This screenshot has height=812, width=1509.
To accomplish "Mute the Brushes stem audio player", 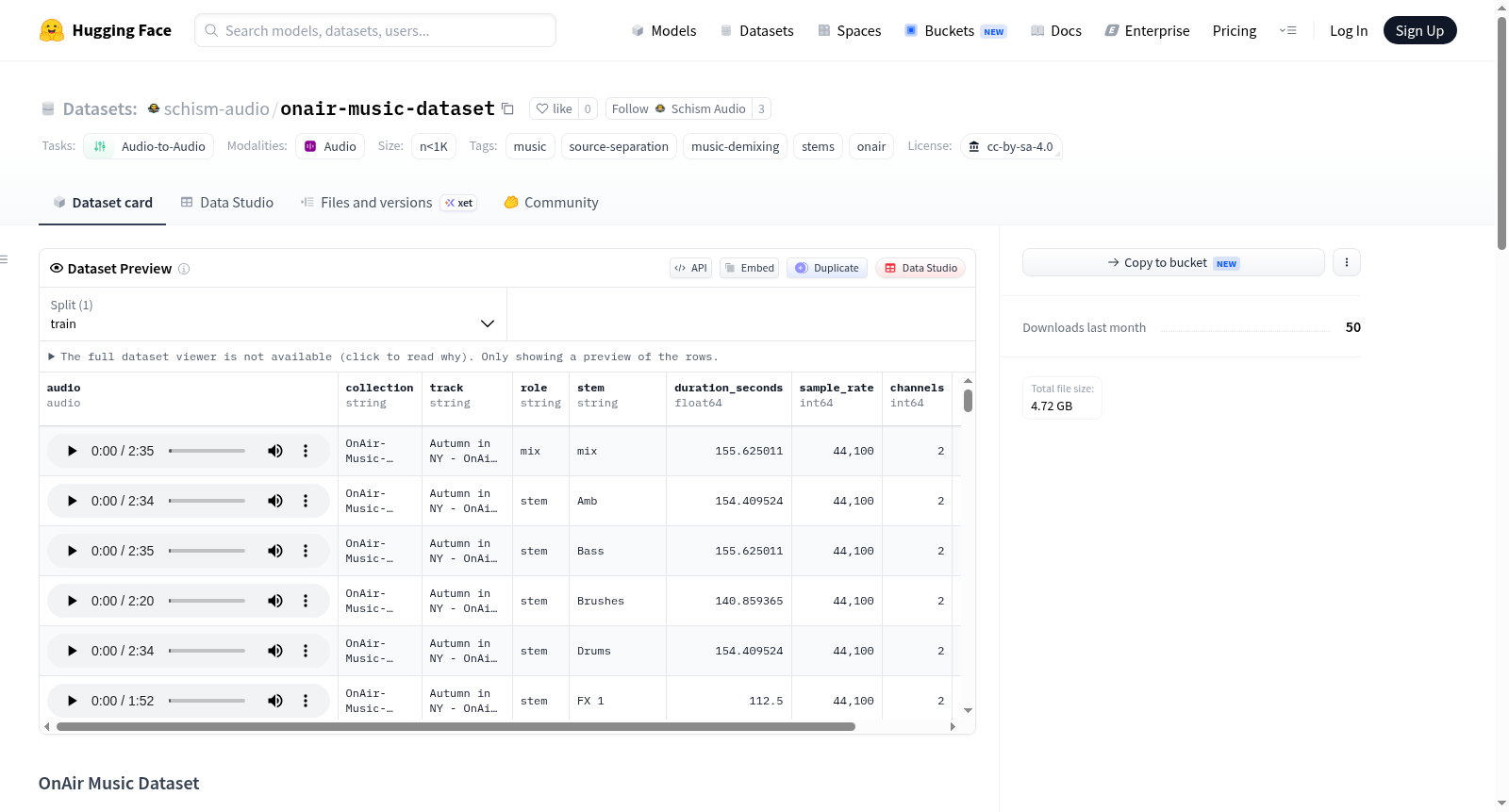I will (x=275, y=601).
